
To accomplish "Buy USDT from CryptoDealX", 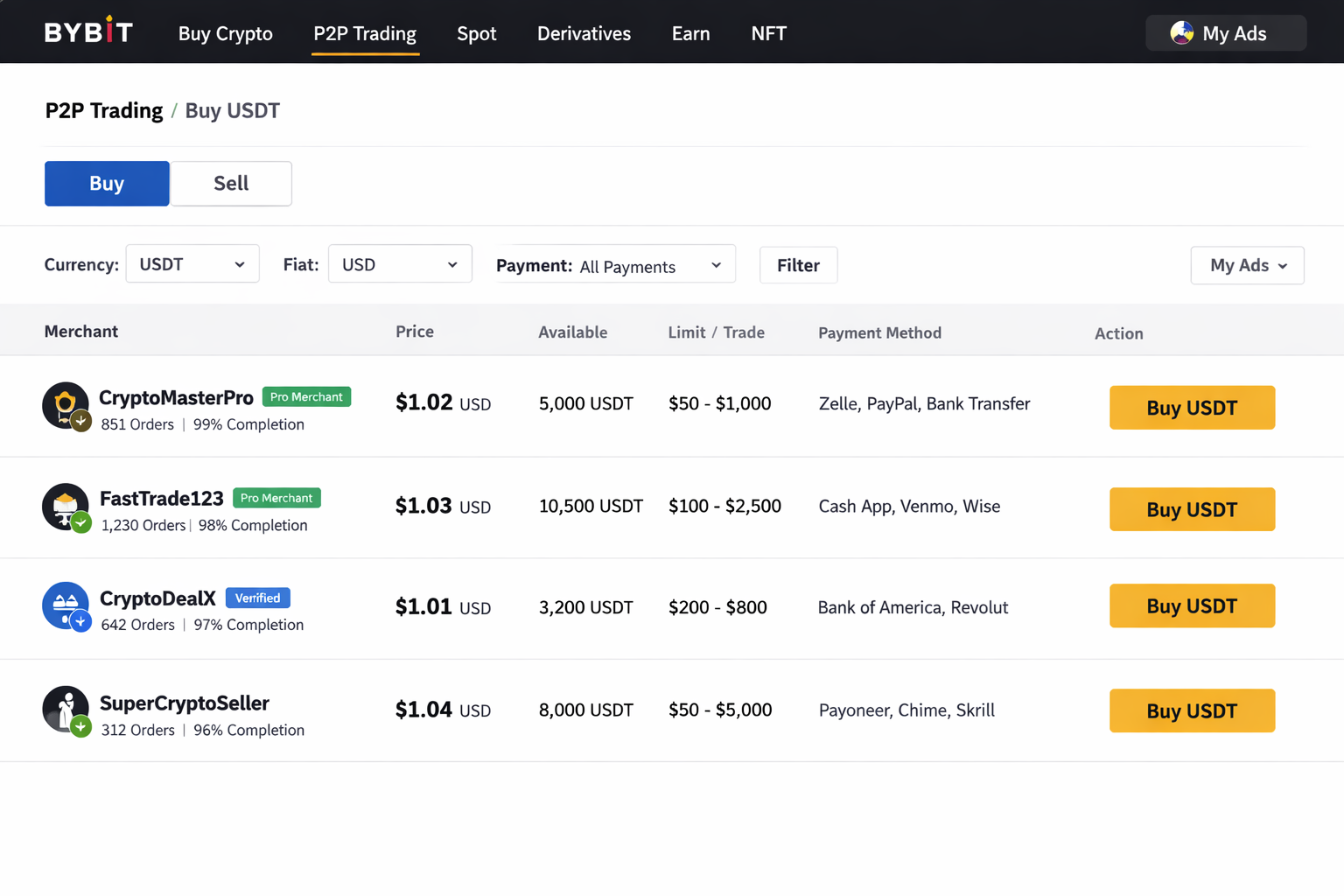I will coord(1192,605).
